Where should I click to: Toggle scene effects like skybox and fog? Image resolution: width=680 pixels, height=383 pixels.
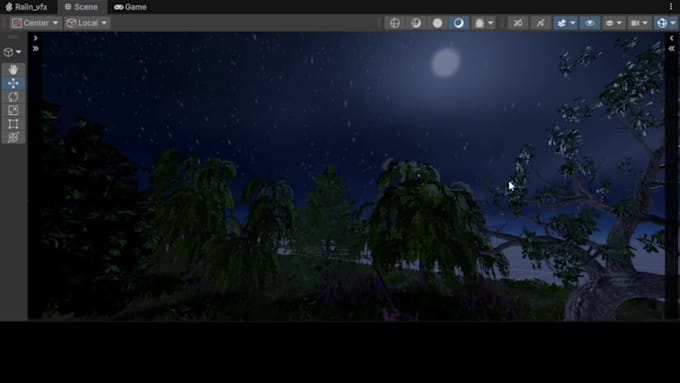coord(562,23)
